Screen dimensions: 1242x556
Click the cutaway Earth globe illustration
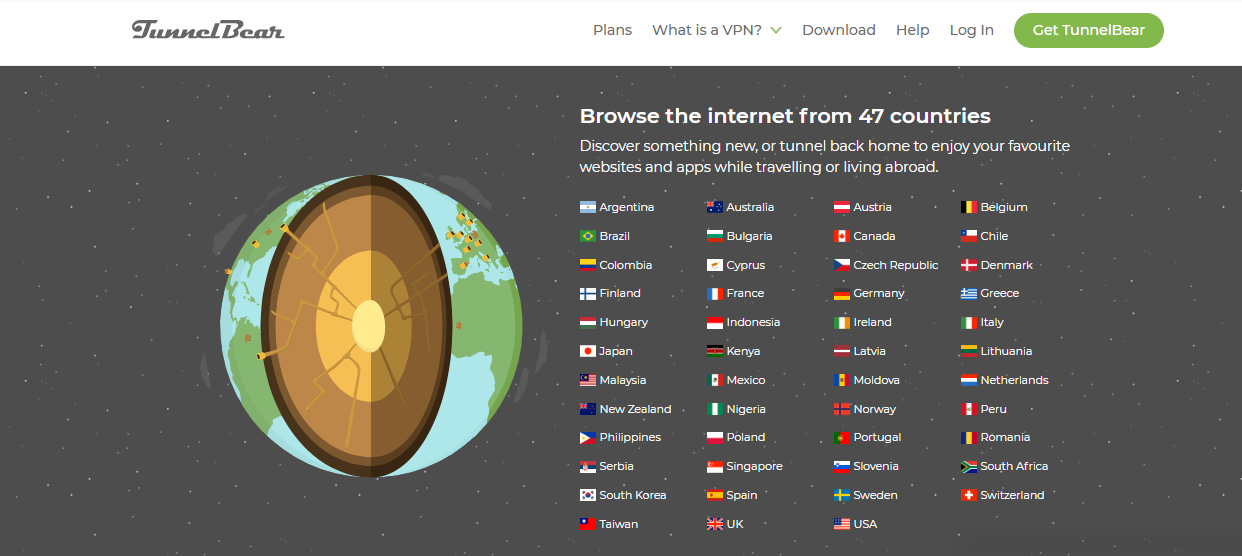pyautogui.click(x=371, y=326)
